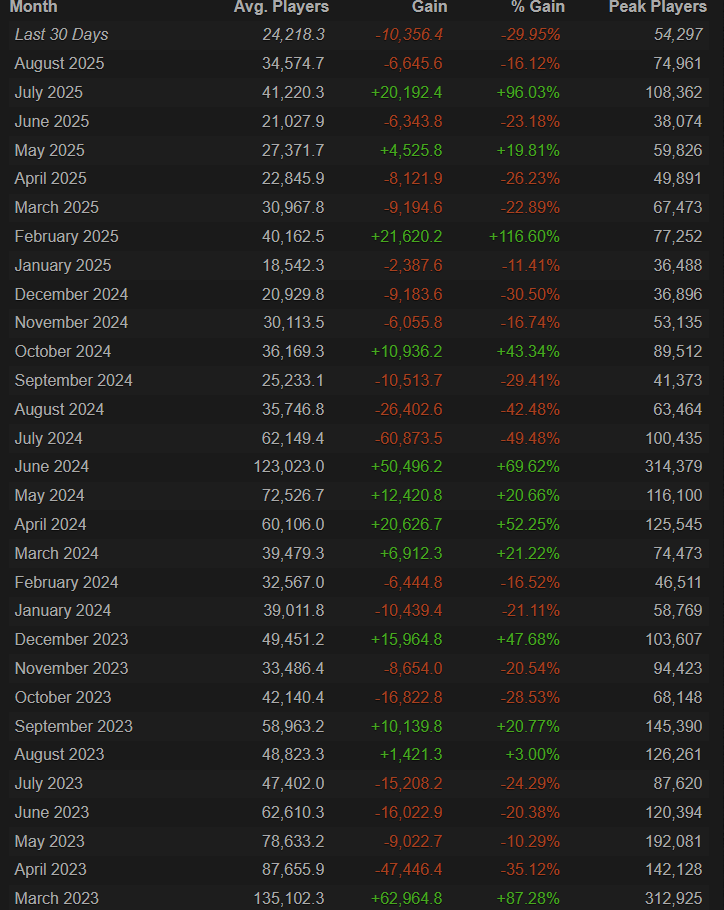
Task: Click the Avg. Players column header
Action: [281, 7]
